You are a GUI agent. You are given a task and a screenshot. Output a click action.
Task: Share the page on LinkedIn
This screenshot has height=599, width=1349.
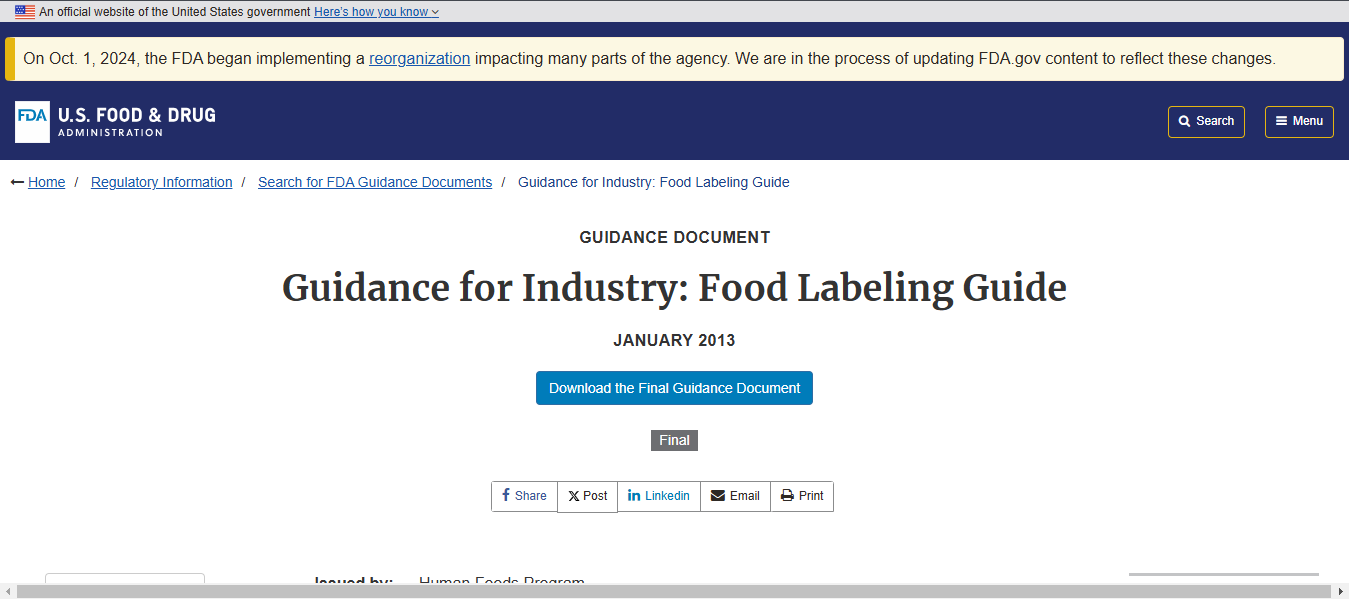coord(658,496)
